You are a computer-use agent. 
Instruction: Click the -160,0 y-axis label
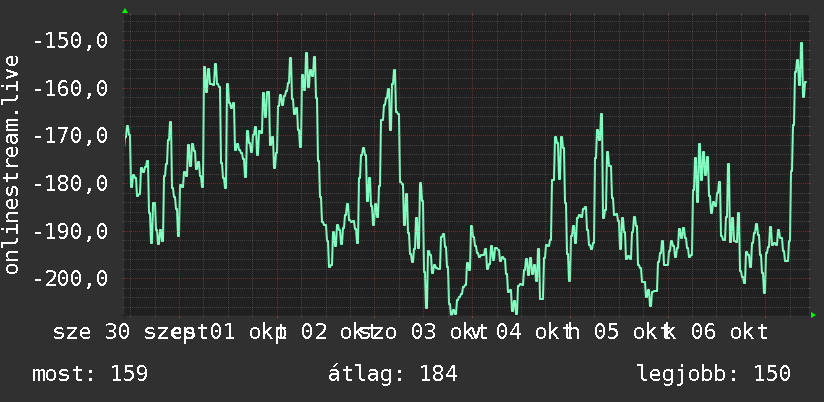70,88
